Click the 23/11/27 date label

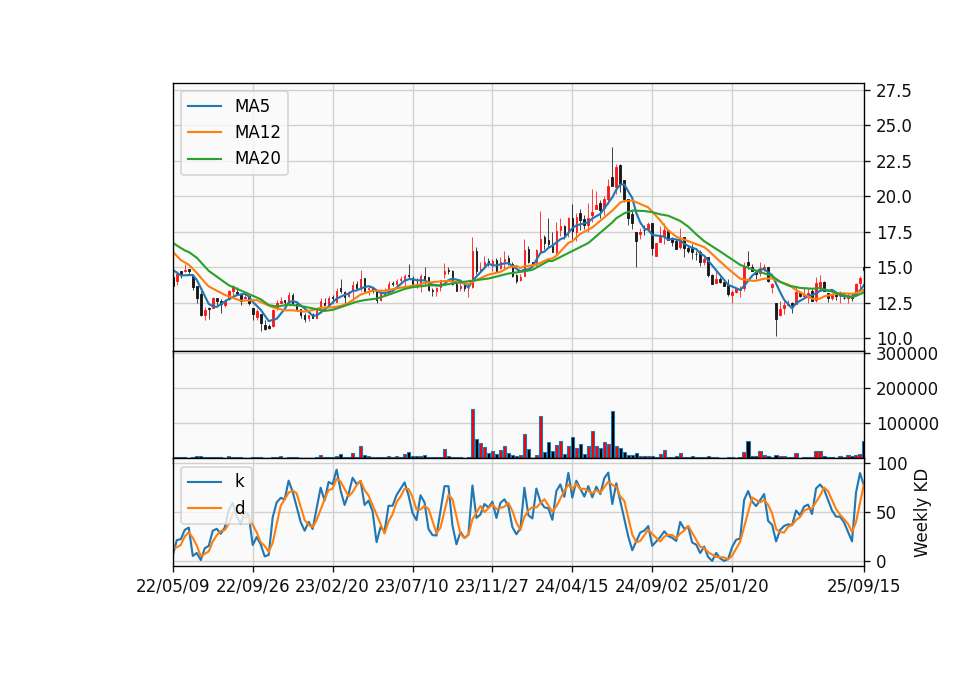click(492, 586)
